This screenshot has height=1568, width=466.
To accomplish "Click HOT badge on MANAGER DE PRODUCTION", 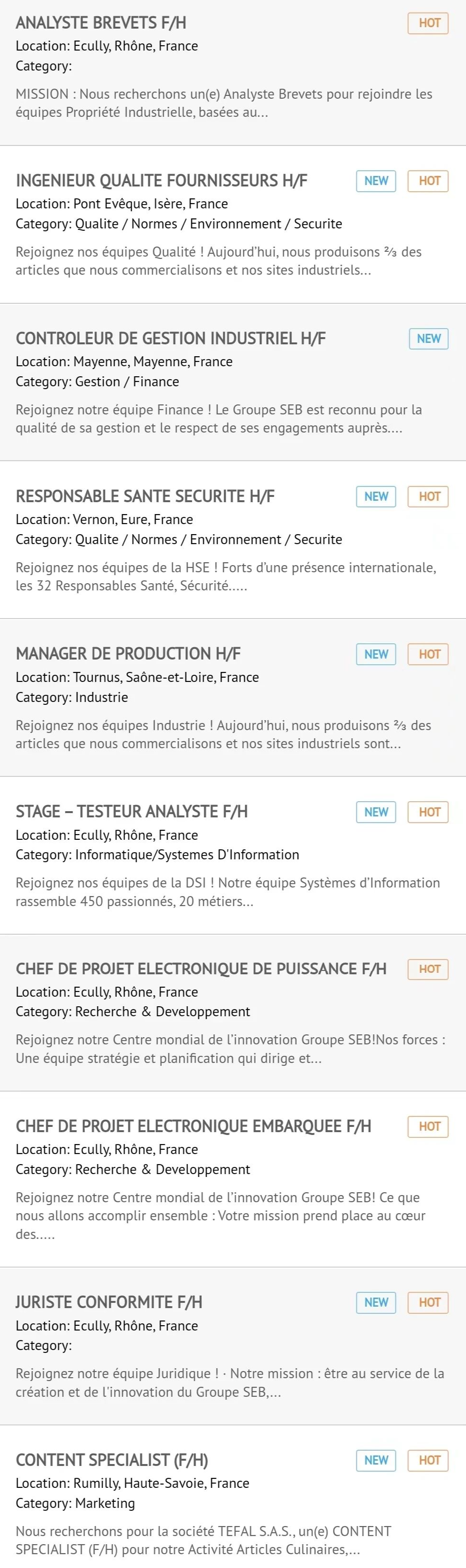I will [x=429, y=654].
